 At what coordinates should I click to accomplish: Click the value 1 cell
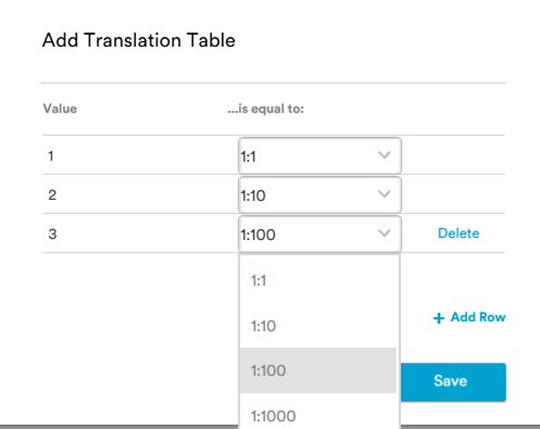[51, 156]
